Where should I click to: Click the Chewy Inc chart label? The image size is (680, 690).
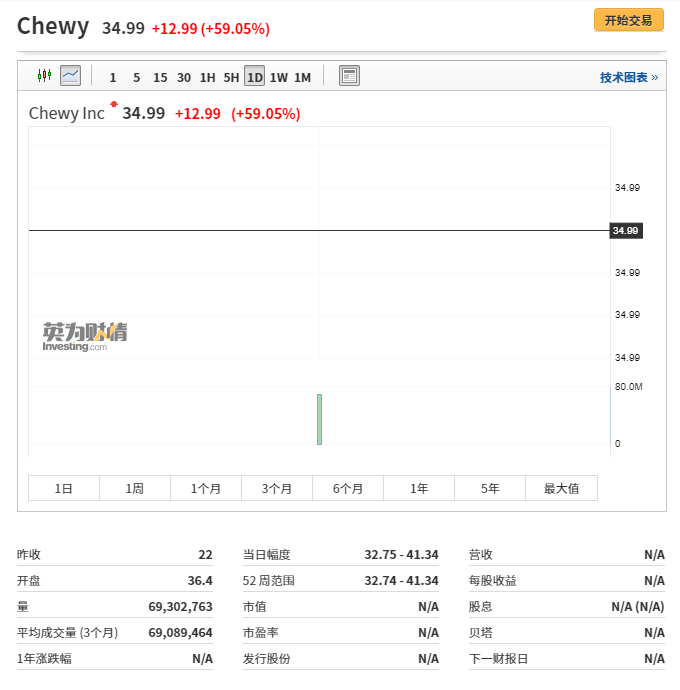click(66, 114)
